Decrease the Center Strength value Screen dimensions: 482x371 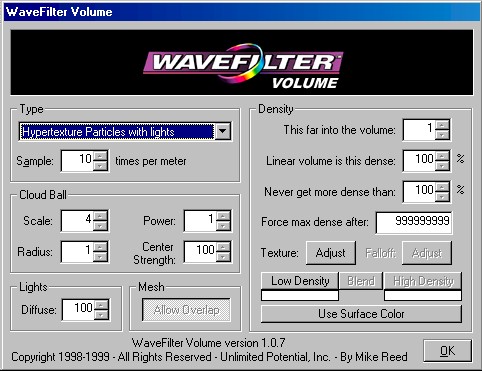223,256
